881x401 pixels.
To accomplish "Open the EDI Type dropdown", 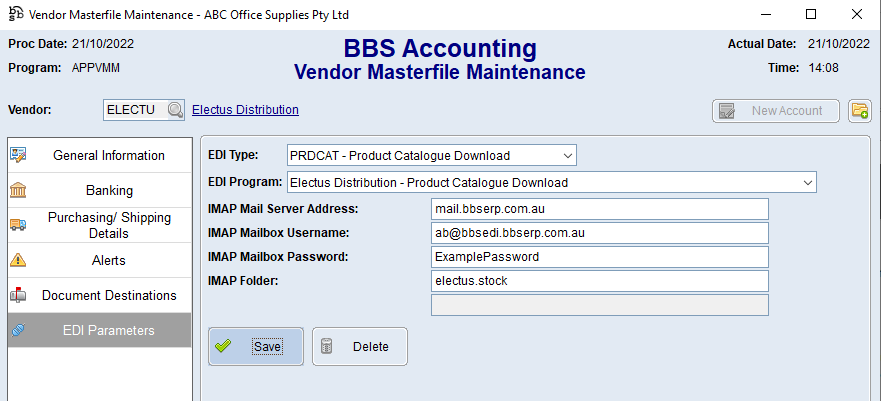I will coord(567,156).
